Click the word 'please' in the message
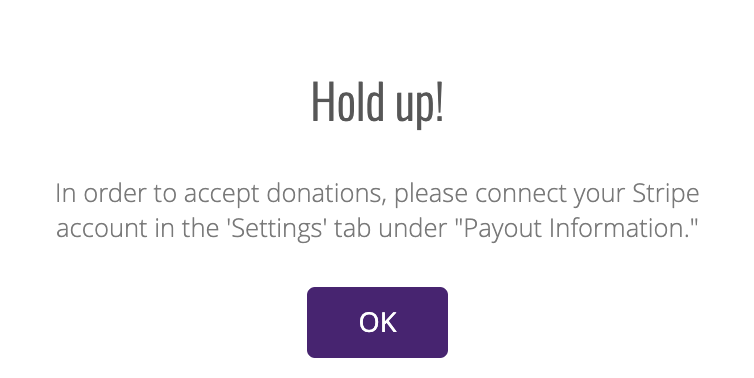Image resolution: width=754 pixels, height=378 pixels. coord(430,195)
